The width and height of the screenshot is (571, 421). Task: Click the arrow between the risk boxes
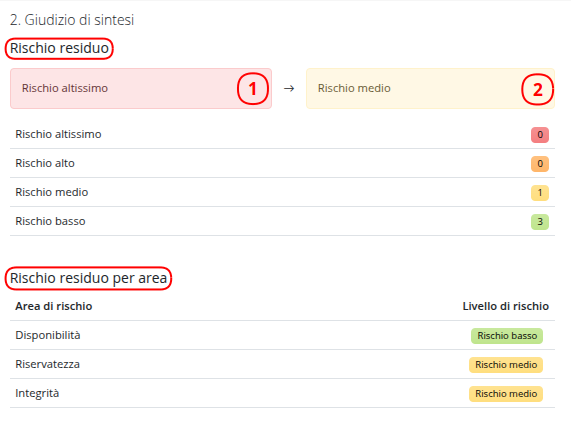[289, 88]
